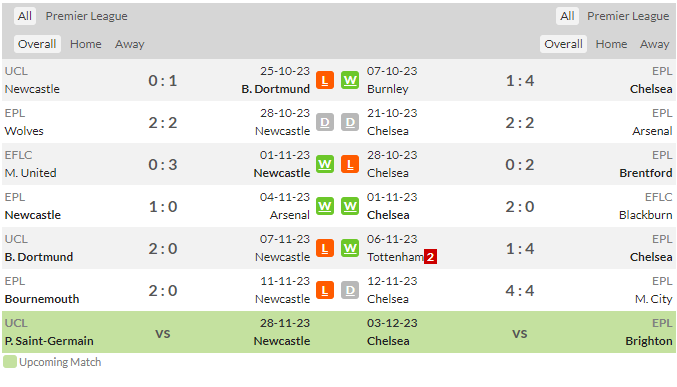The width and height of the screenshot is (677, 387).
Task: Click the orange L badge for Bournemouth vs Newcastle
Action: pyautogui.click(x=325, y=290)
